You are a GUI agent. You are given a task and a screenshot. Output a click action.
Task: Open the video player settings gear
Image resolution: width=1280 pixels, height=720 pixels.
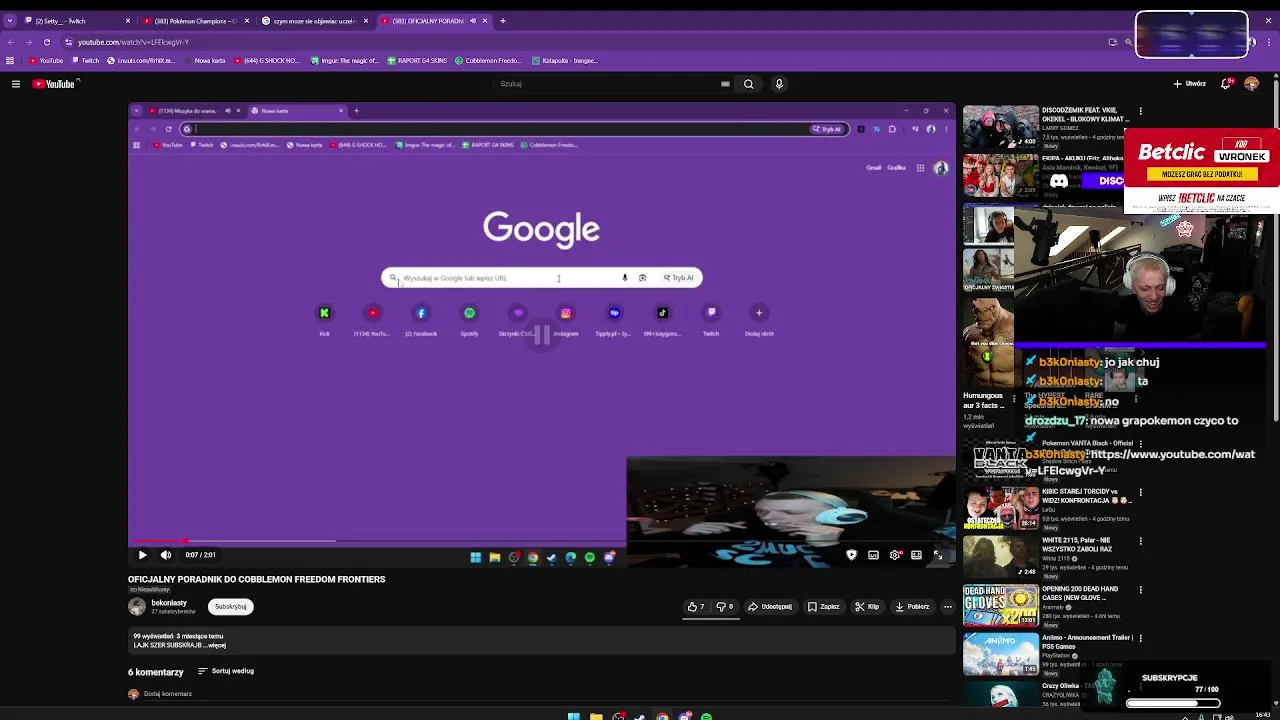[895, 555]
